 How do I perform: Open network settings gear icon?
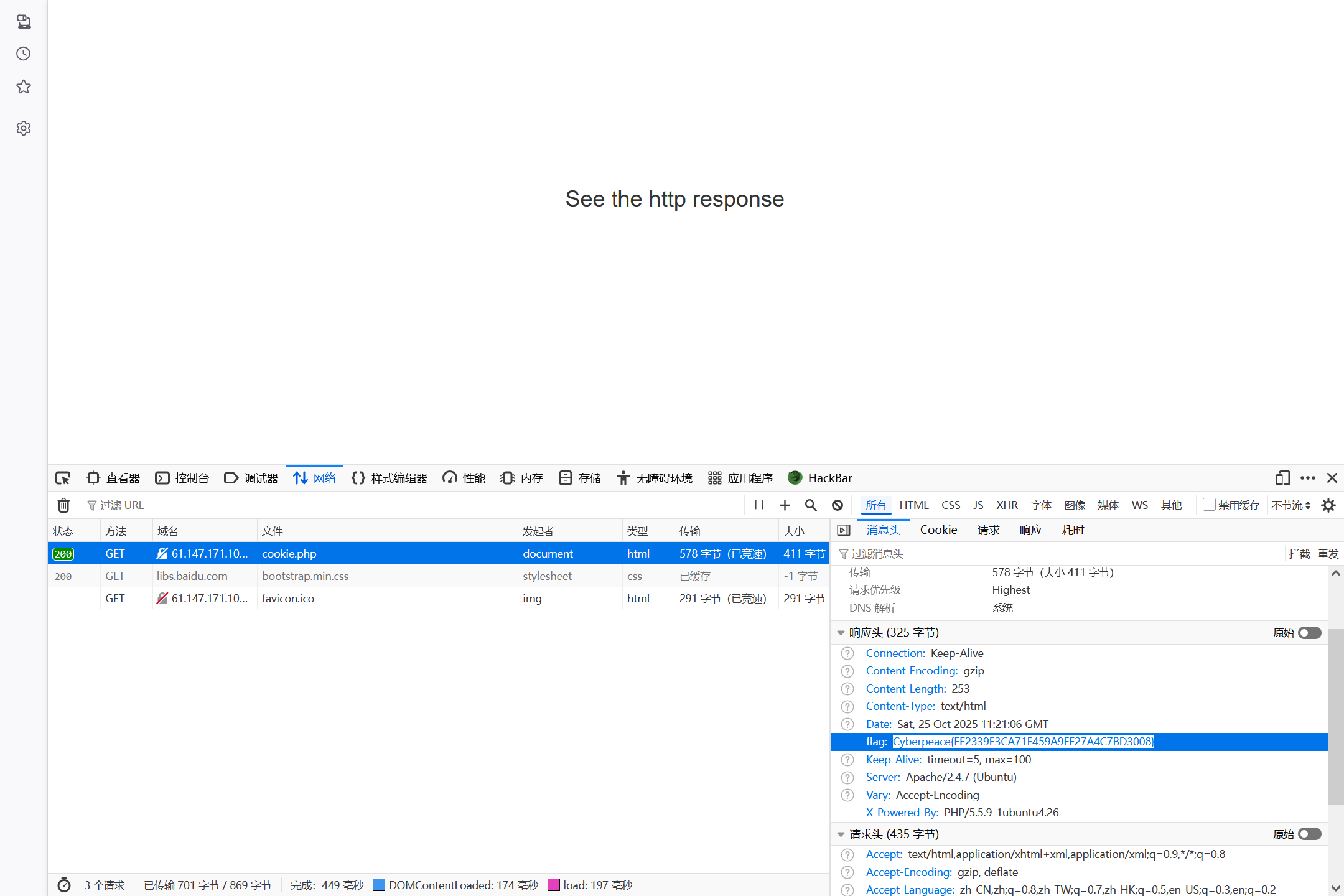1328,505
